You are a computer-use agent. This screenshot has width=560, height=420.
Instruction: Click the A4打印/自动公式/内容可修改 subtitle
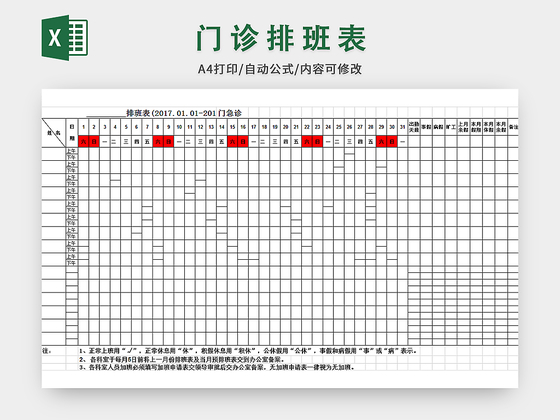[x=280, y=69]
